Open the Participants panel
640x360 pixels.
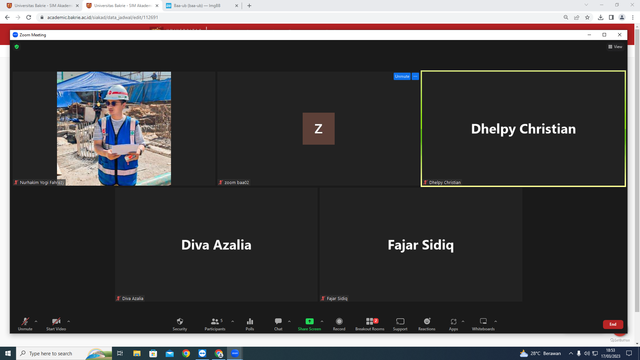click(215, 324)
